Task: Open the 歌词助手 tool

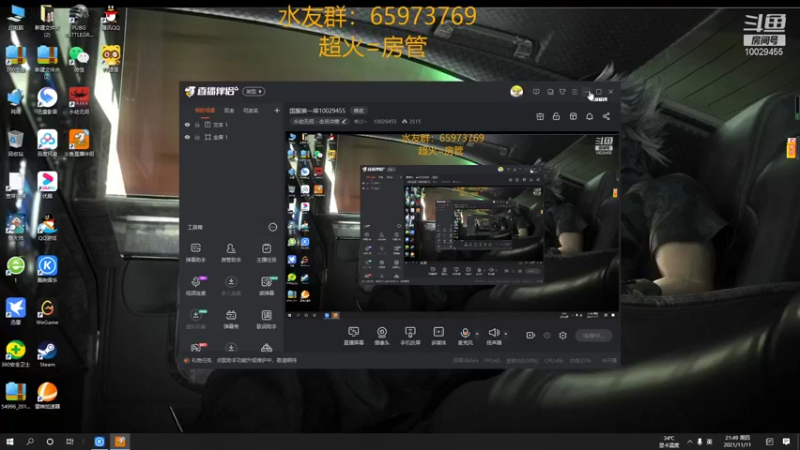Action: [x=266, y=319]
